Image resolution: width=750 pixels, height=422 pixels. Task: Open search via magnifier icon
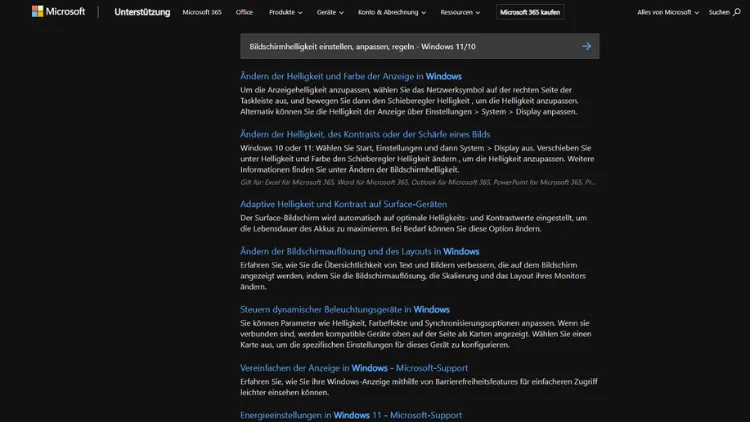click(737, 12)
